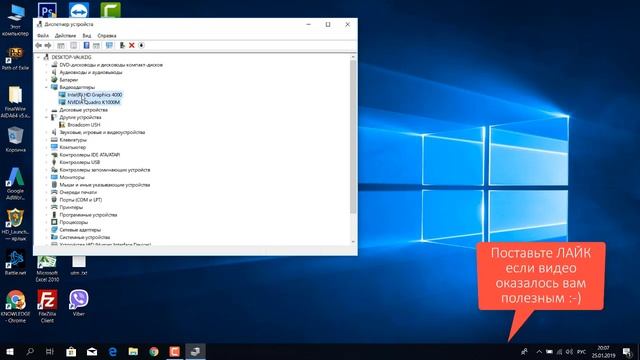The image size is (640, 360).
Task: Select the HD_Launch shortcut on desktop
Action: pyautogui.click(x=16, y=224)
